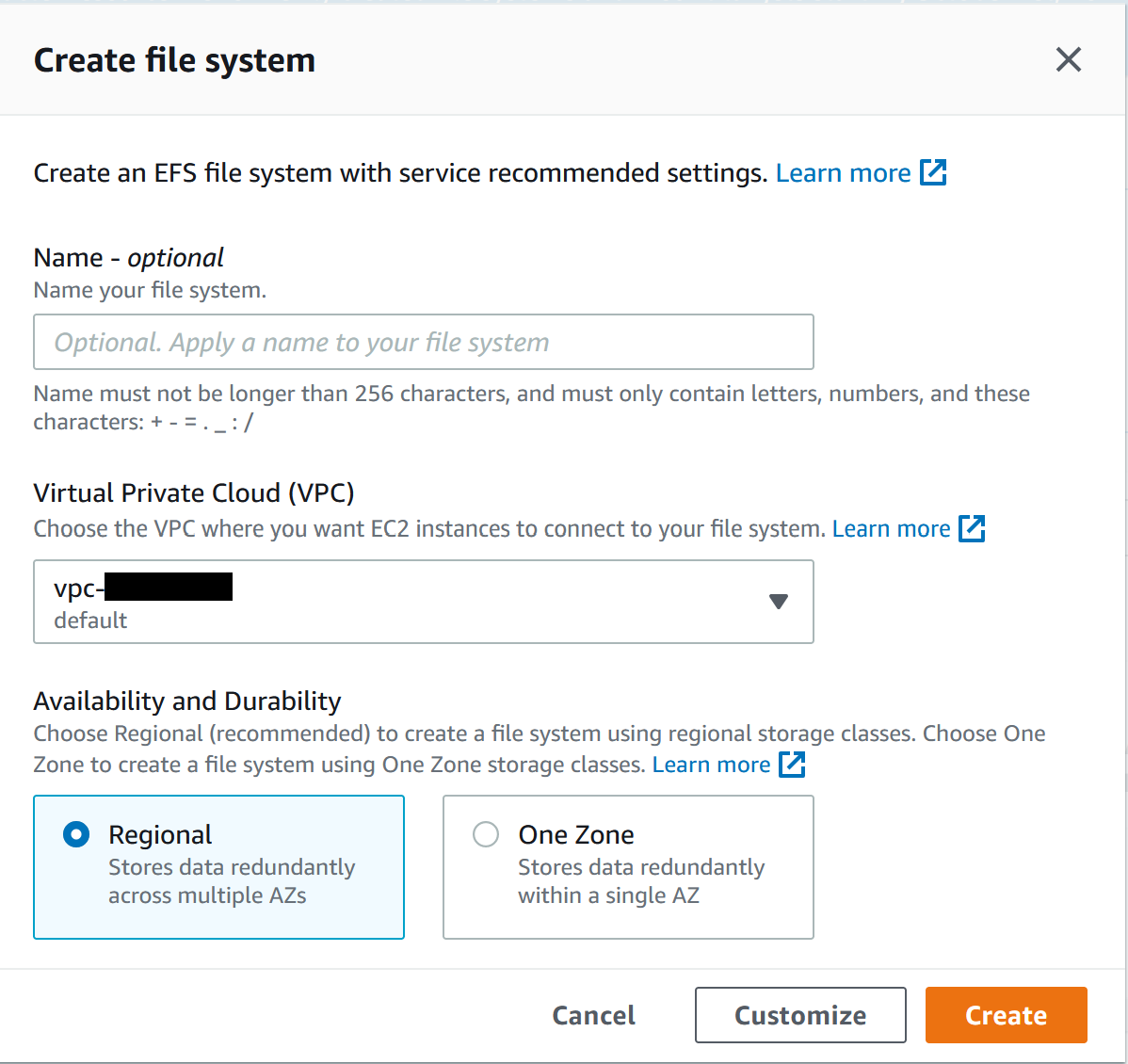Click external link icon beside EFS Learn more
This screenshot has width=1128, height=1064.
(933, 172)
